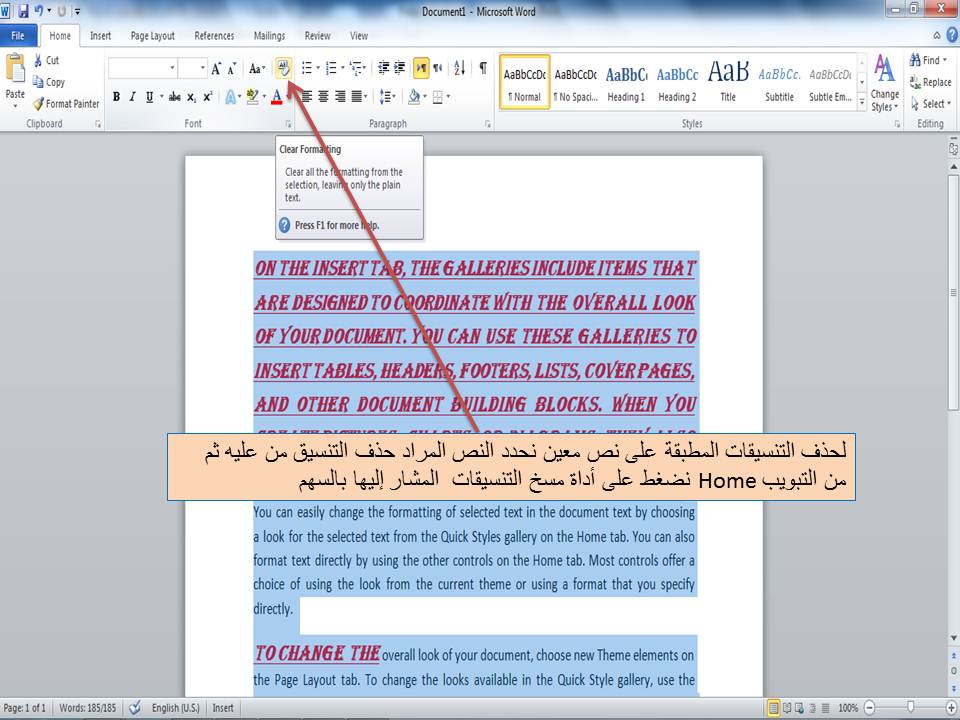The width and height of the screenshot is (960, 720).
Task: Click the Paste clipboard icon
Action: pyautogui.click(x=15, y=68)
